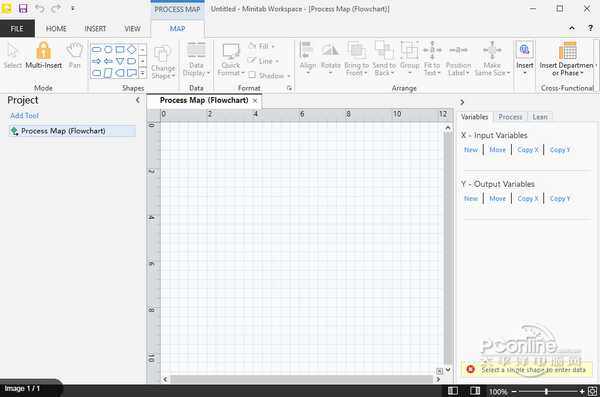This screenshot has width=600, height=397.
Task: Activate the Pan hand tool
Action: coord(75,55)
